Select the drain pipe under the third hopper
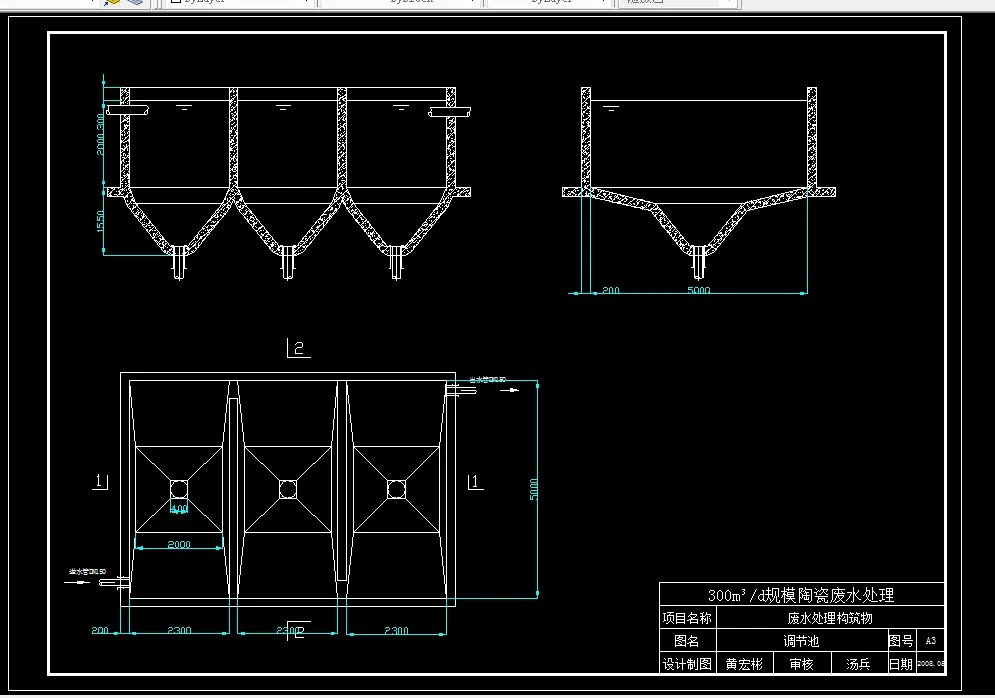Image resolution: width=995 pixels, height=698 pixels. point(397,263)
